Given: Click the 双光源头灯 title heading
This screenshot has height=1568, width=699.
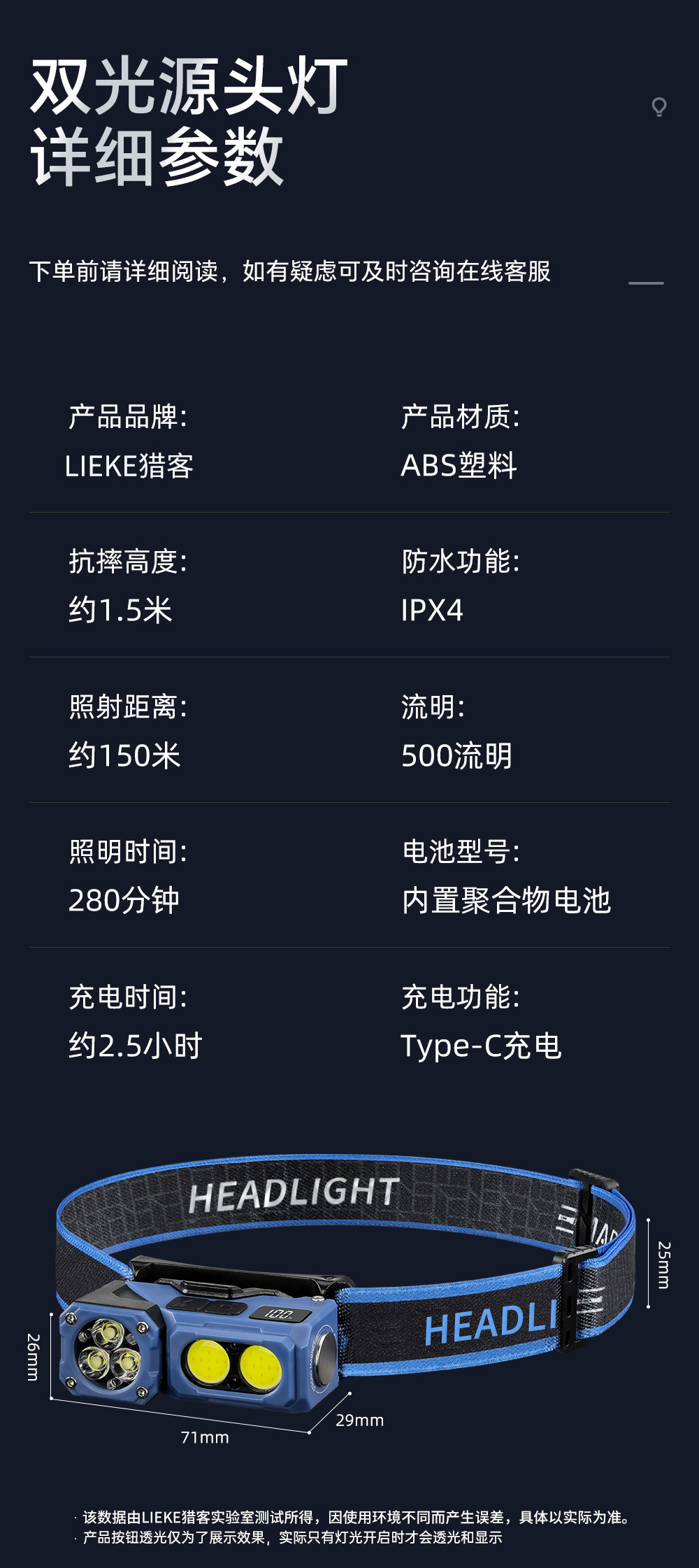Looking at the screenshot, I should click(189, 86).
